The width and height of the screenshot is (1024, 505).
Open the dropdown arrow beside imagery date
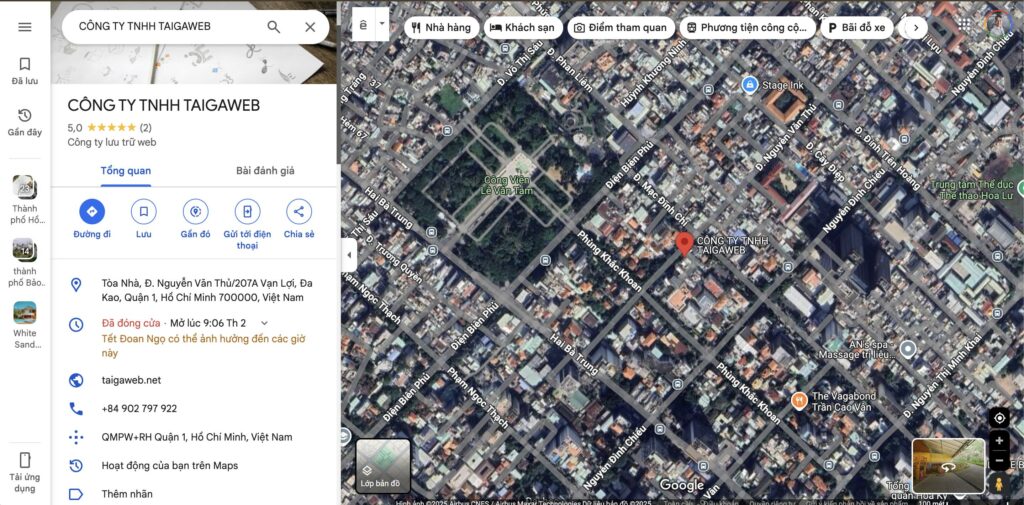point(382,24)
